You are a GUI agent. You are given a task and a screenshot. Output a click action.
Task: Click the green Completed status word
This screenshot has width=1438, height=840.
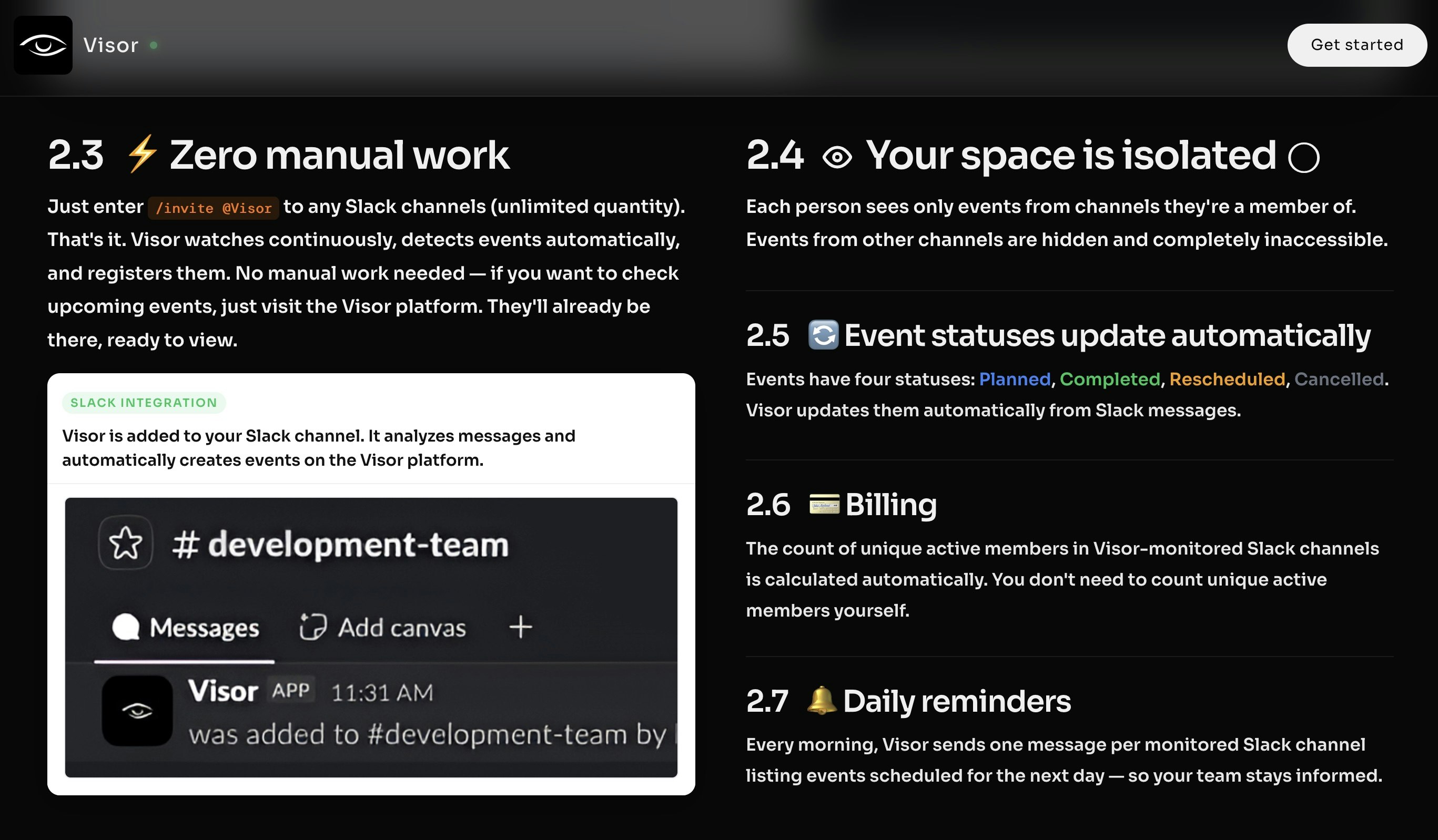(x=1110, y=379)
